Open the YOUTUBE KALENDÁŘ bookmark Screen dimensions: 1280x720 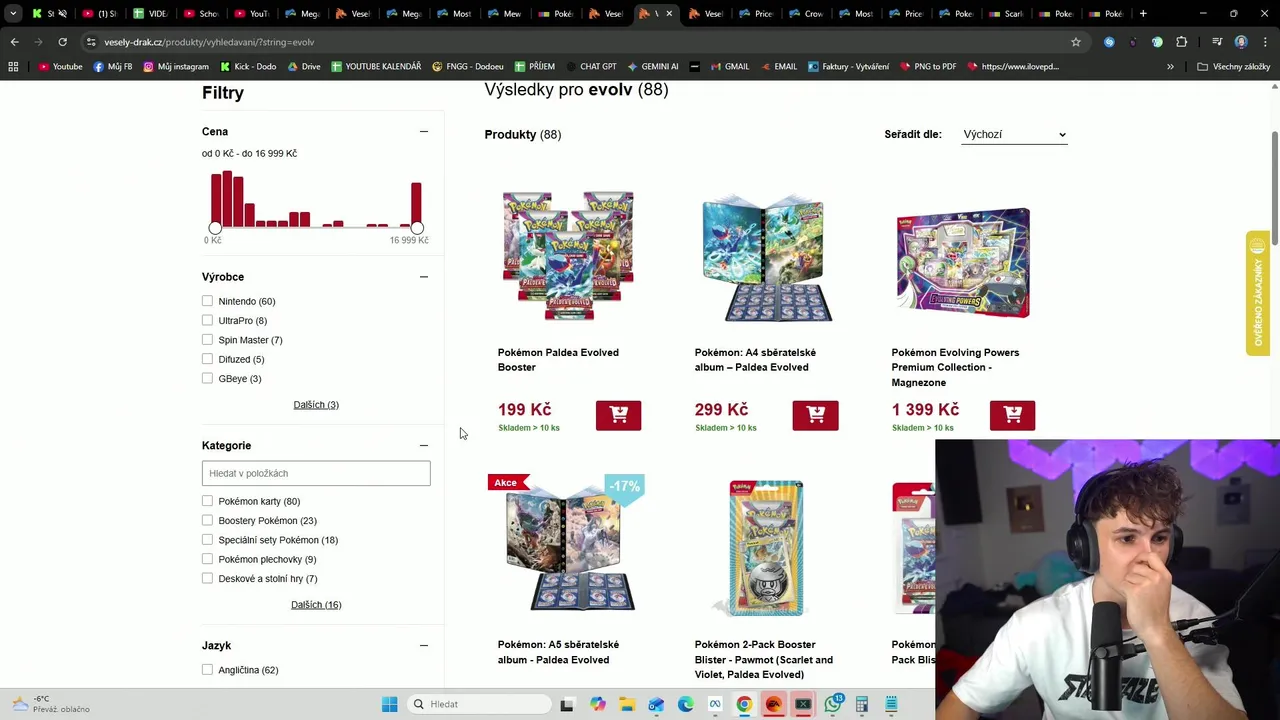point(376,67)
